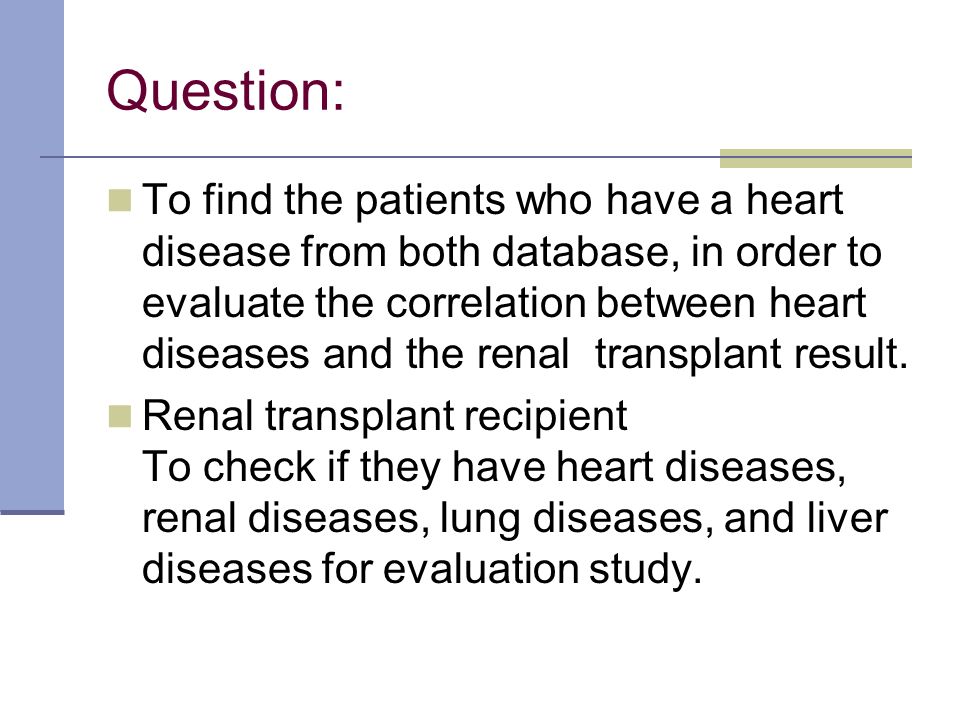Click the first square bullet marker
This screenshot has height=720, width=960.
[x=120, y=200]
